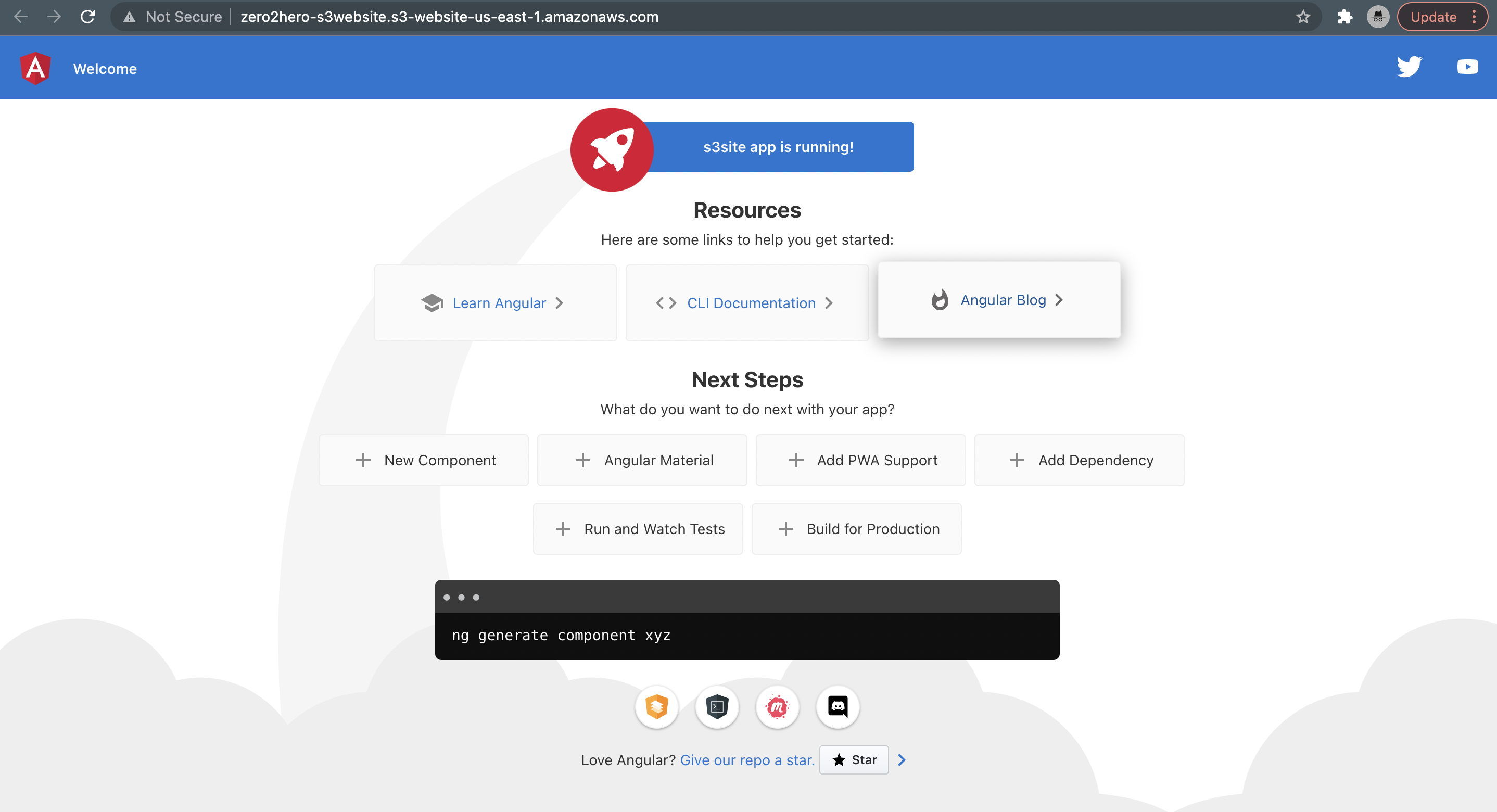The height and width of the screenshot is (812, 1497).
Task: Select Build for Production card text
Action: pyautogui.click(x=873, y=529)
